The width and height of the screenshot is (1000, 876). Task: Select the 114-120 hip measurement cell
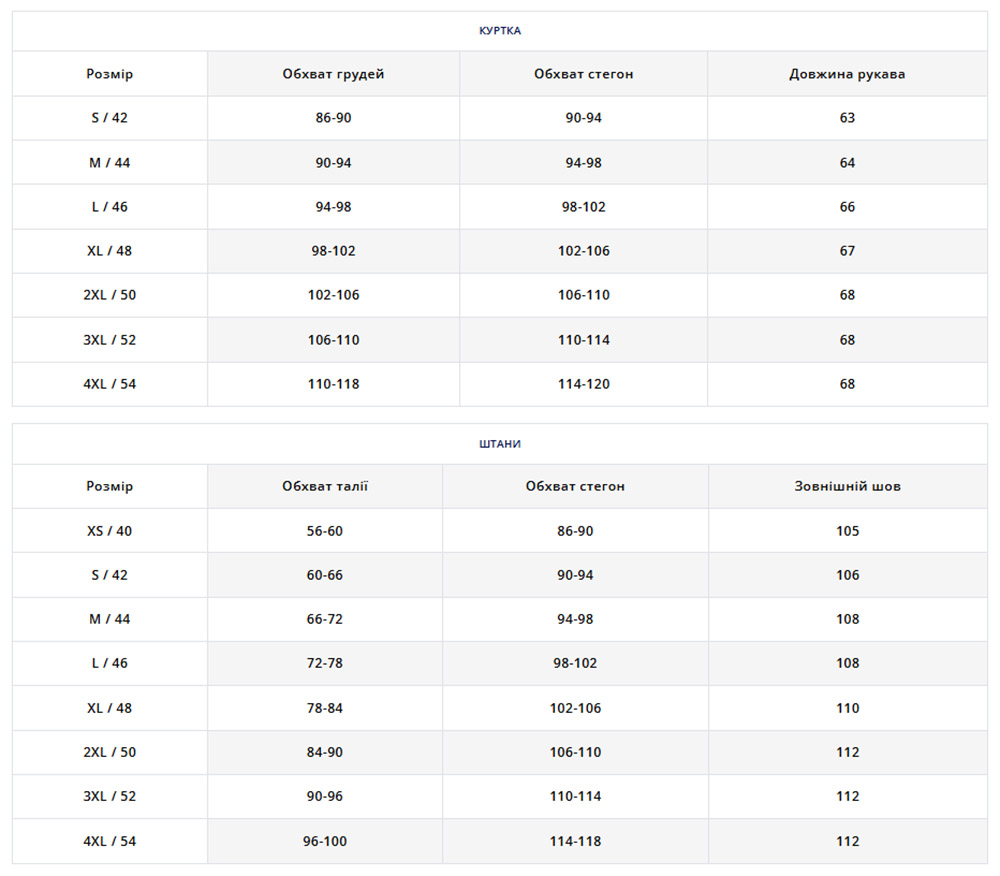(583, 384)
